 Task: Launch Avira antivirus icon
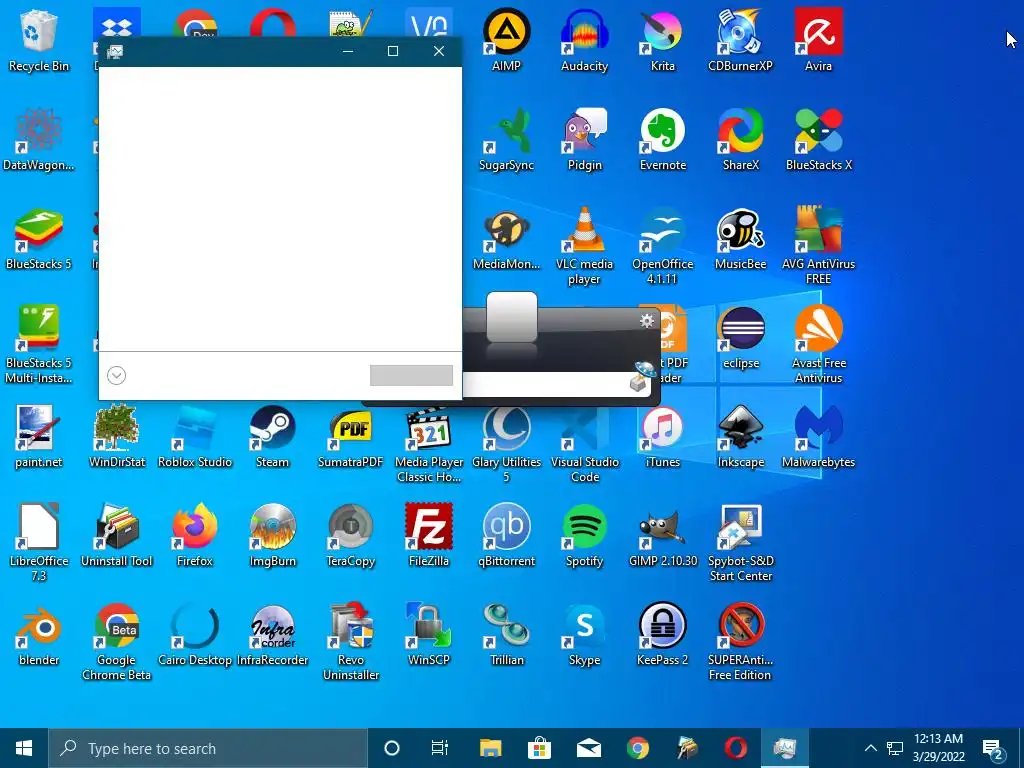coord(818,39)
